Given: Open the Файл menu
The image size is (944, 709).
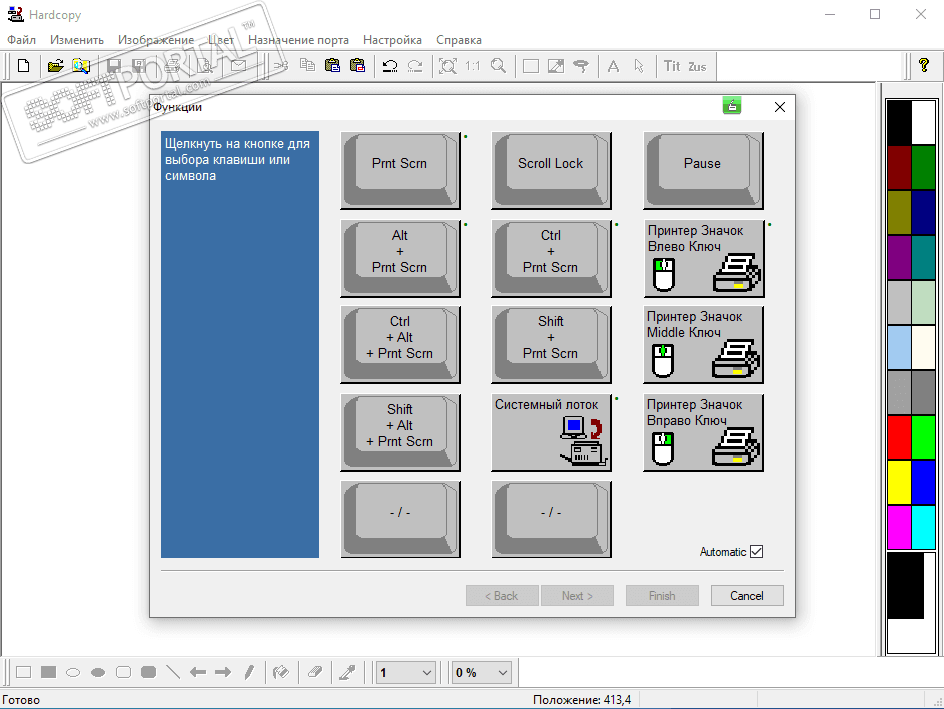Looking at the screenshot, I should (21, 40).
